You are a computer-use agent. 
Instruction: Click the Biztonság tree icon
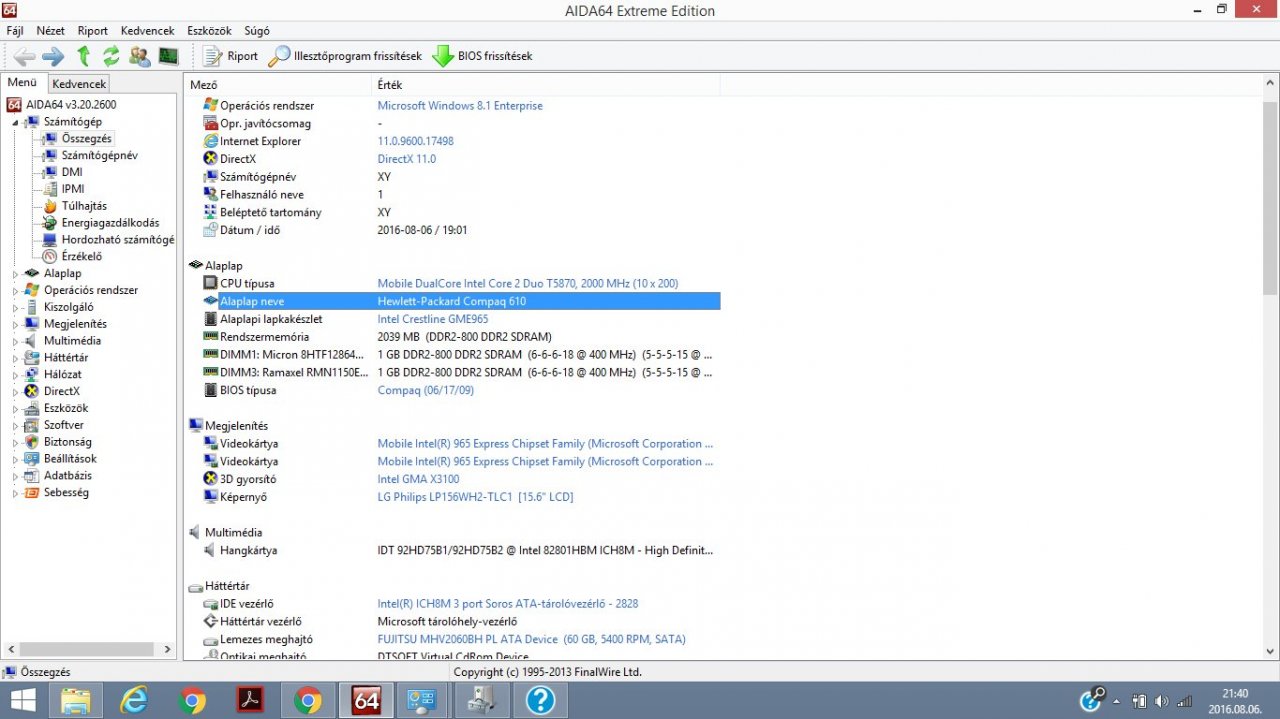pyautogui.click(x=32, y=442)
